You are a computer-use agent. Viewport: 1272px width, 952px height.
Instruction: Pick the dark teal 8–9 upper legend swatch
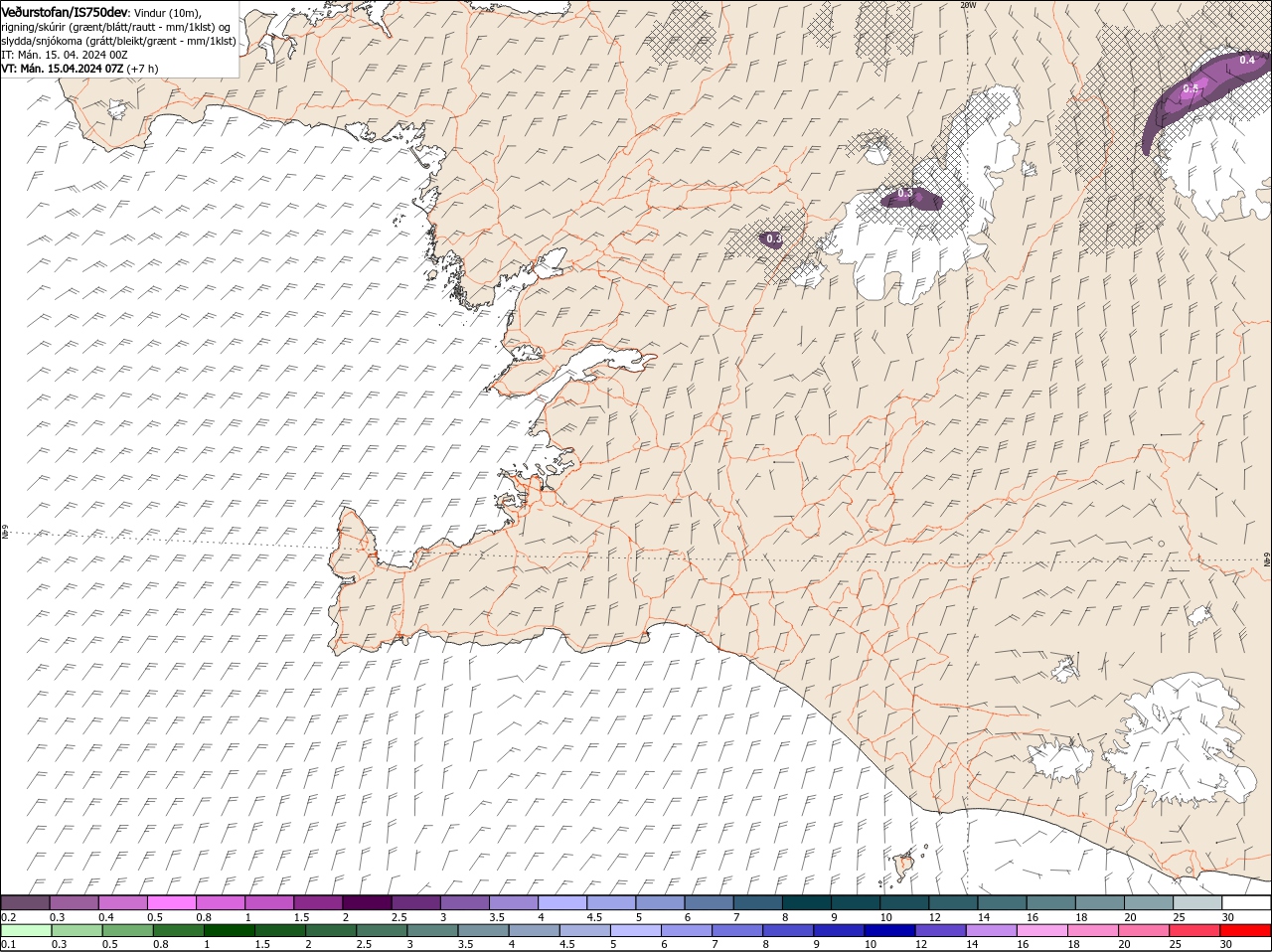point(806,902)
